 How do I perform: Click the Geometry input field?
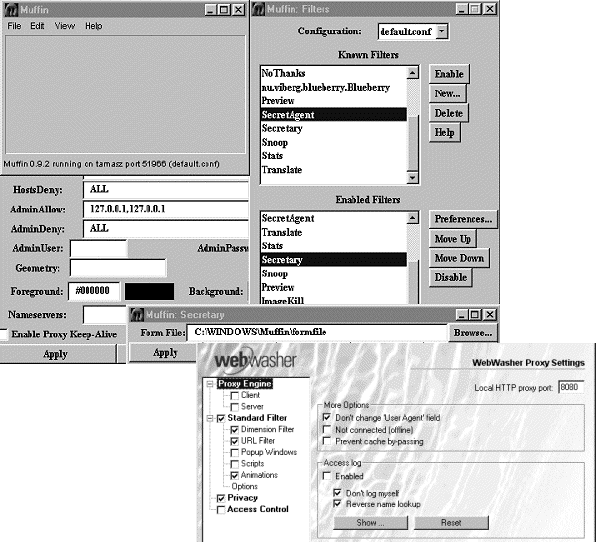coord(118,268)
